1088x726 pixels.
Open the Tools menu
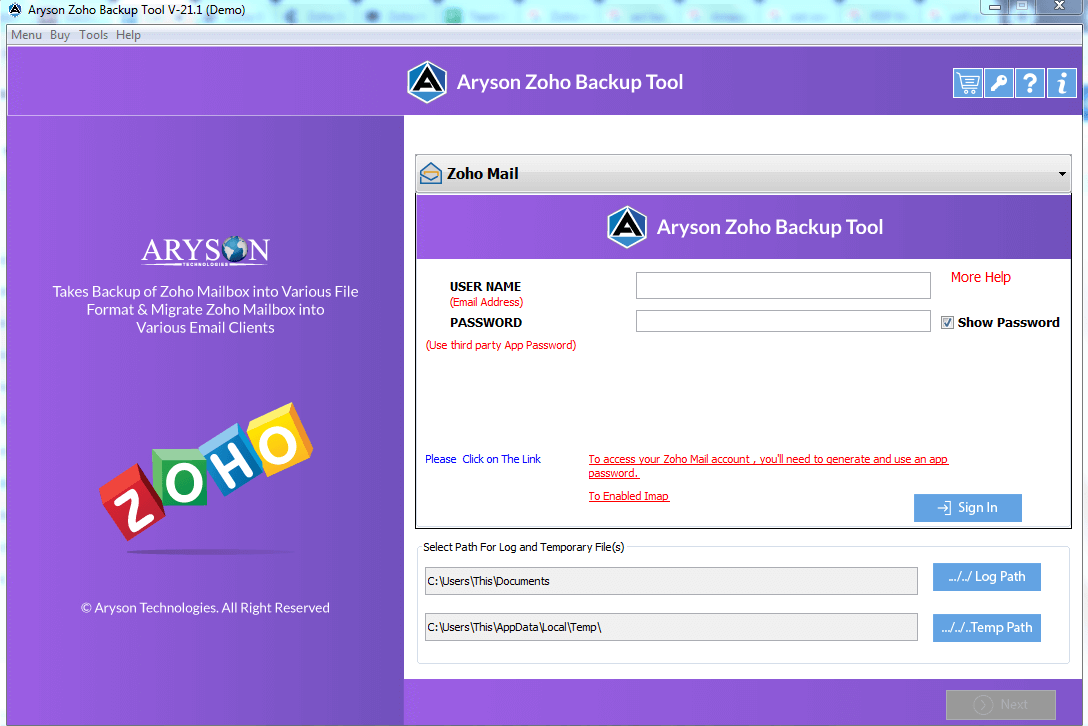pyautogui.click(x=93, y=35)
